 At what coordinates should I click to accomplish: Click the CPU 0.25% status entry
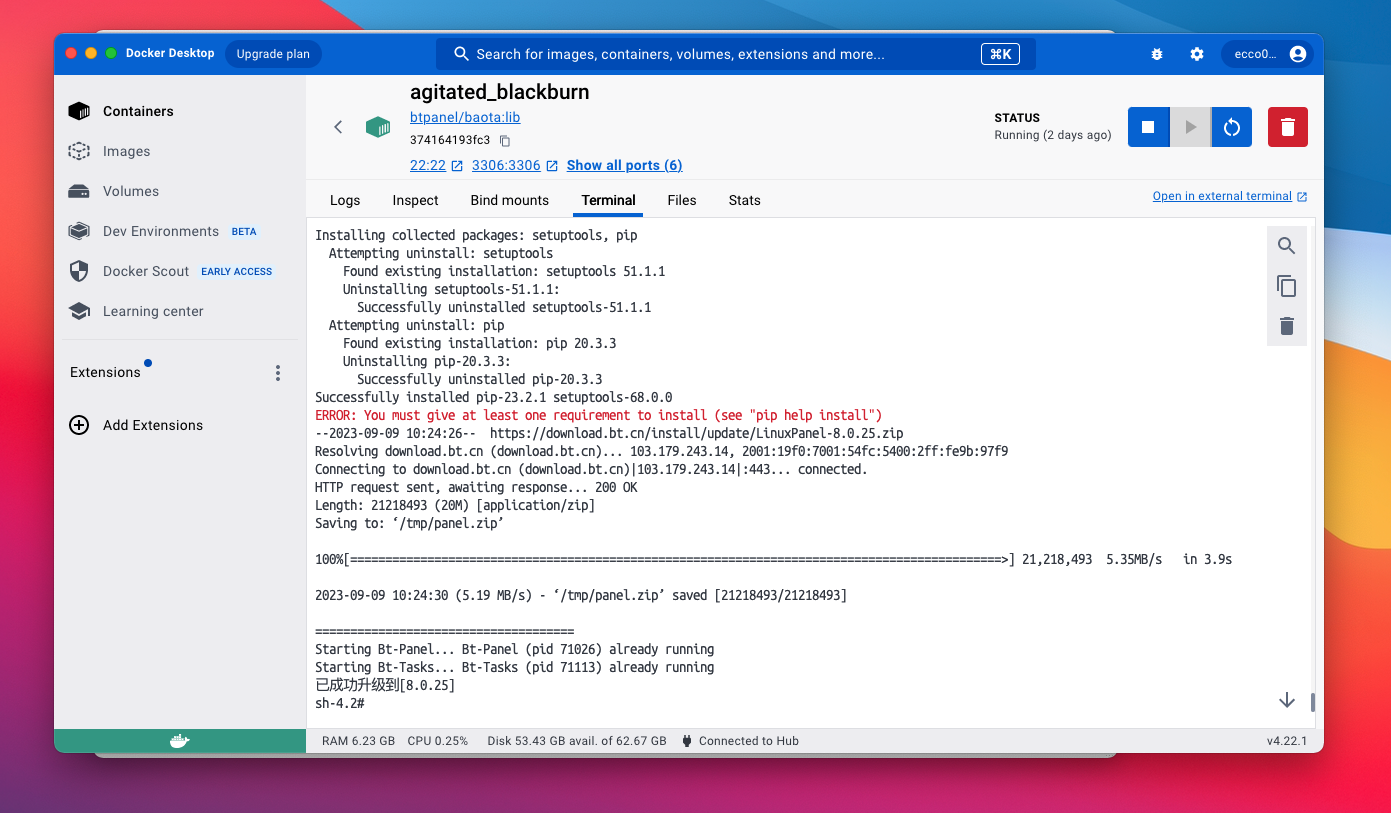[x=438, y=741]
